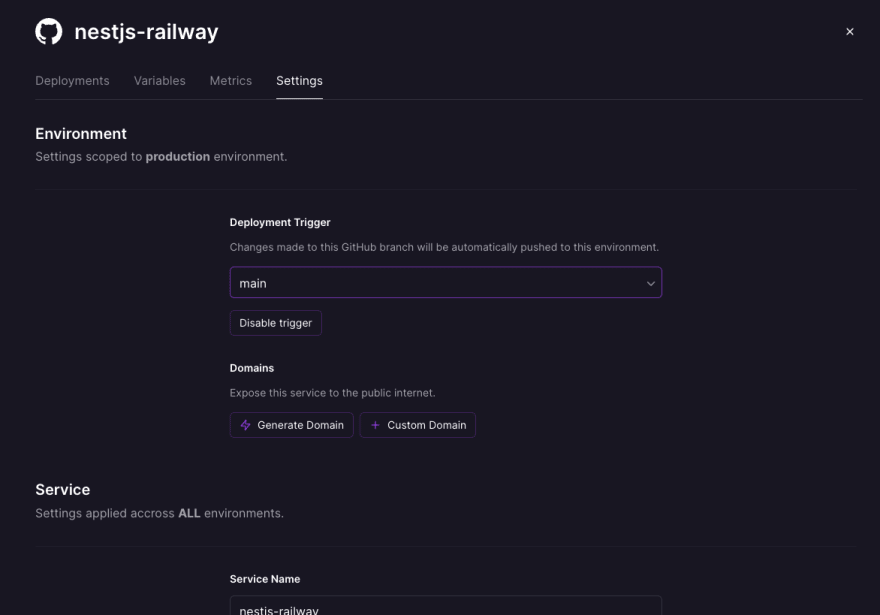This screenshot has width=880, height=615.
Task: Open the Deployments tab
Action: click(x=72, y=81)
